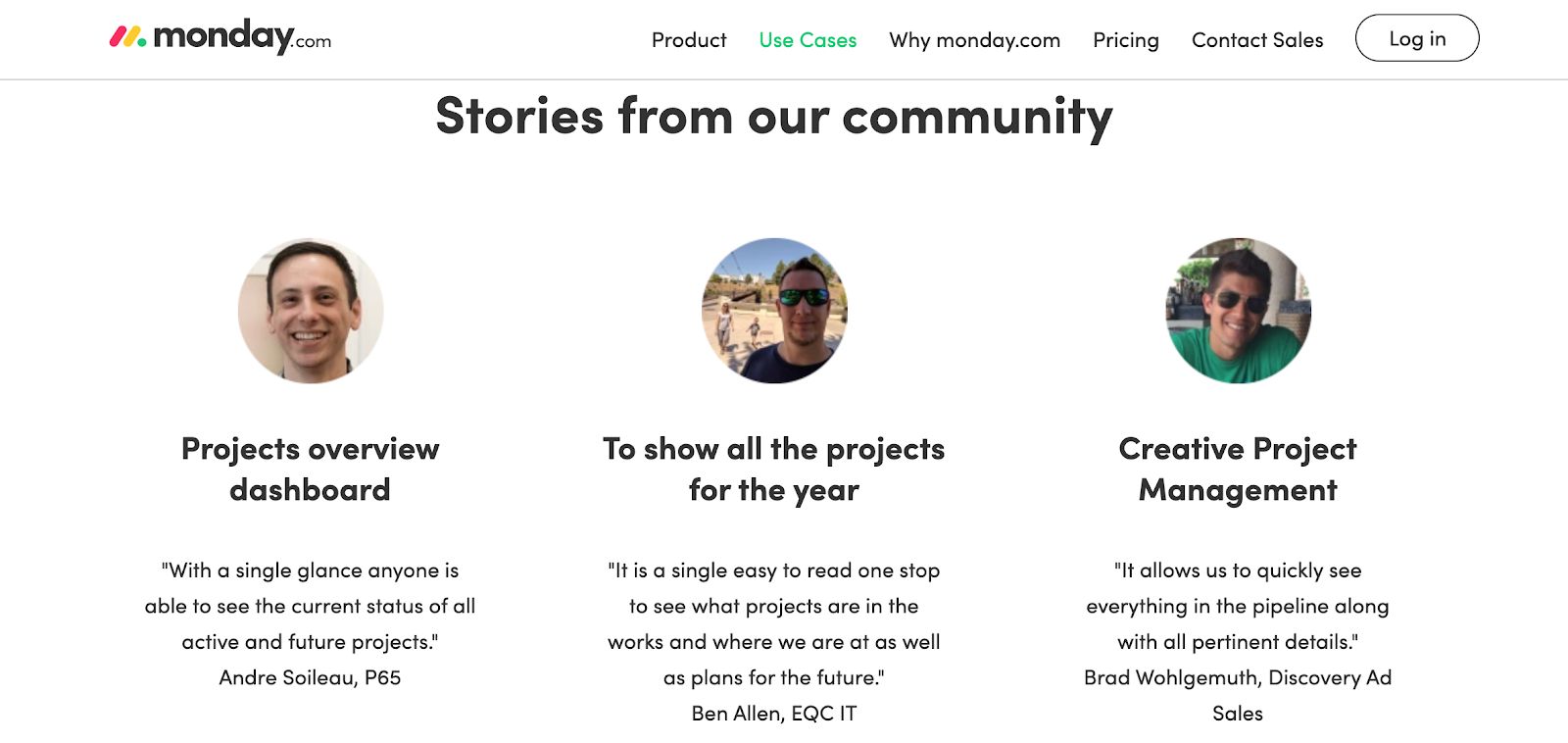Click the Andre Soileau, P65 attribution
Viewport: 1568px width, 743px height.
(311, 677)
